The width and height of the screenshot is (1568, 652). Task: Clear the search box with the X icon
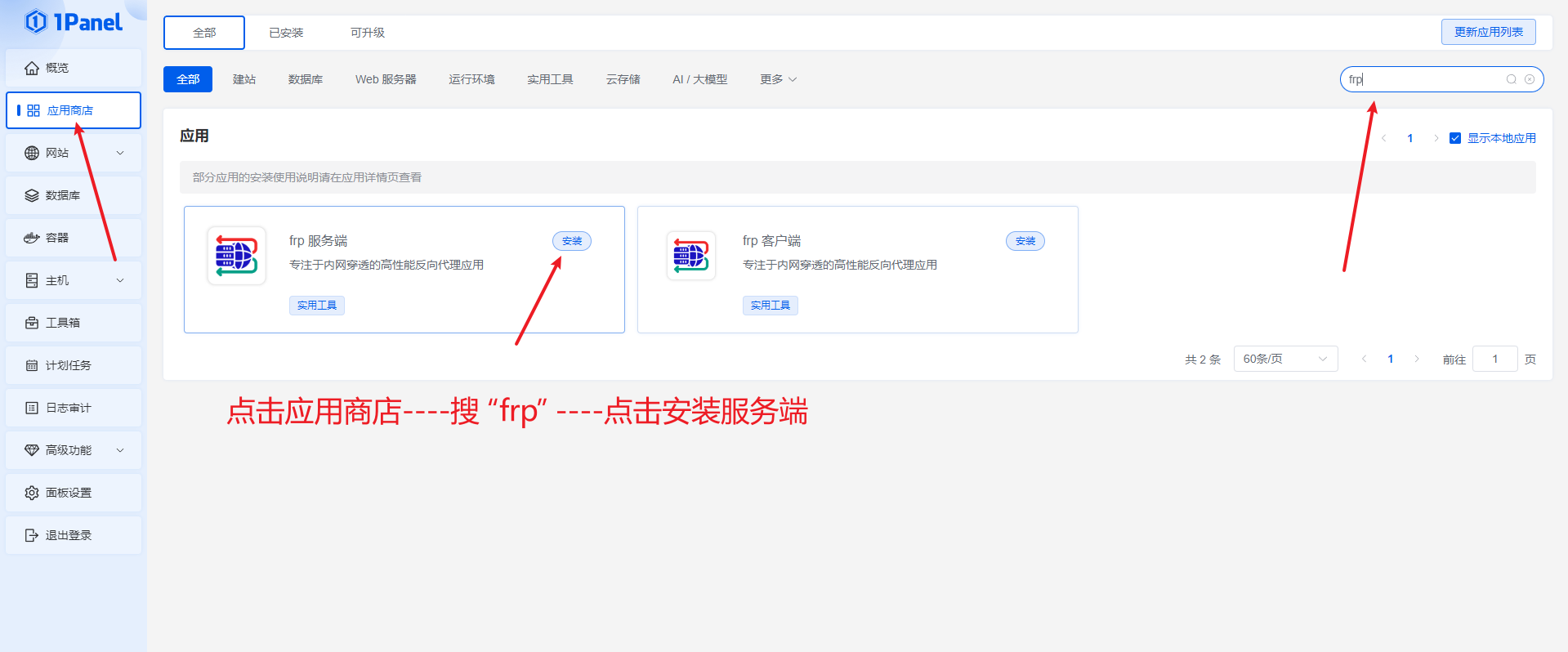(1530, 79)
